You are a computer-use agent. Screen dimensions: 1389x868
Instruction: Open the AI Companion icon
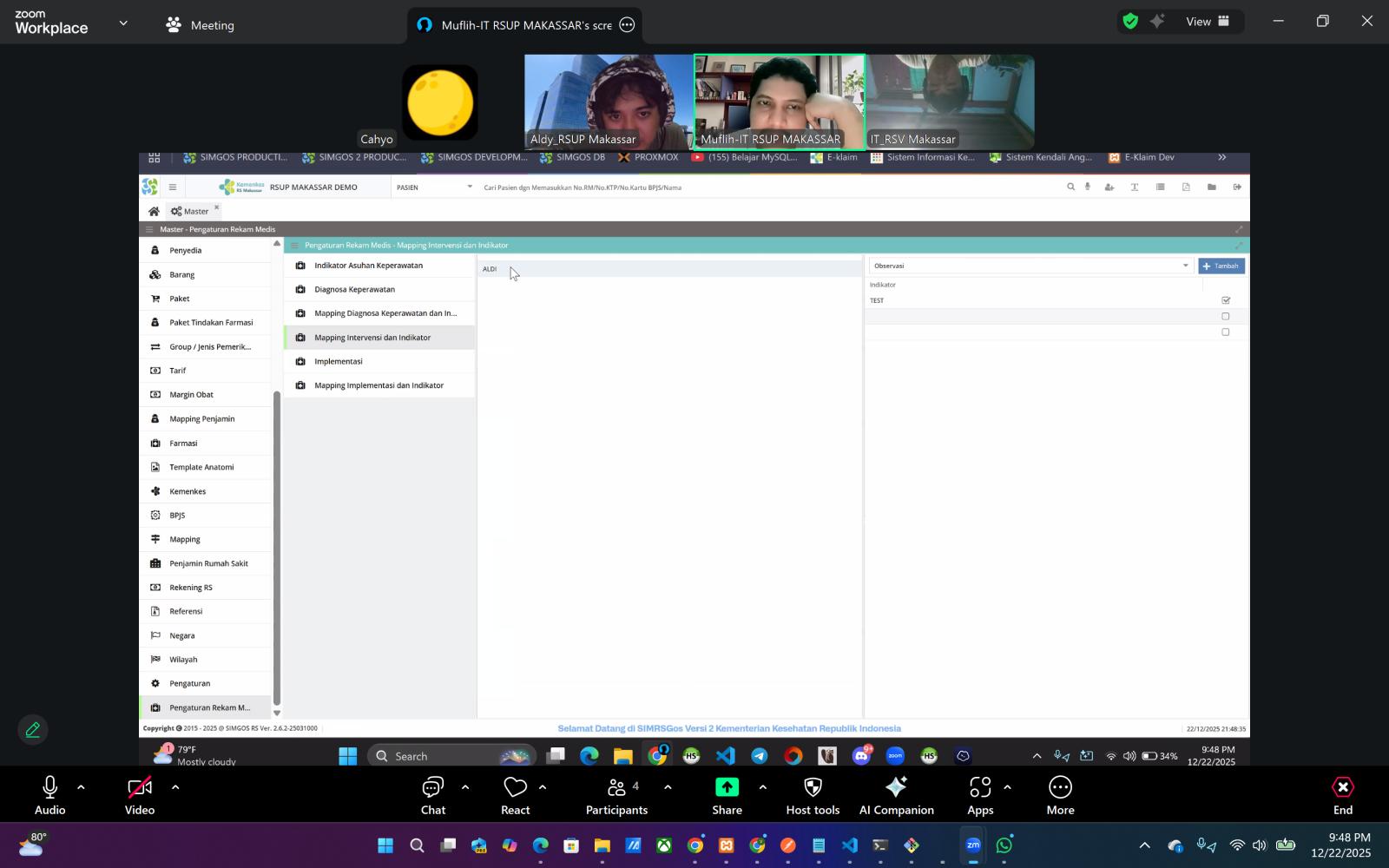click(896, 788)
